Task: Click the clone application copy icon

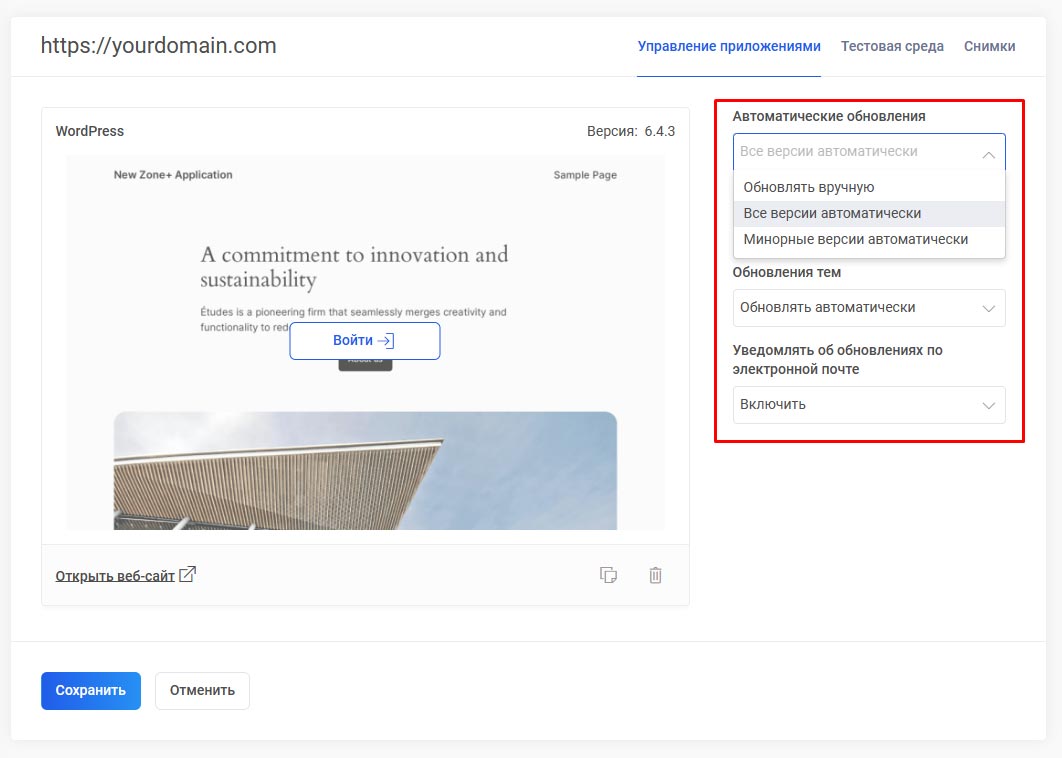Action: [x=608, y=575]
